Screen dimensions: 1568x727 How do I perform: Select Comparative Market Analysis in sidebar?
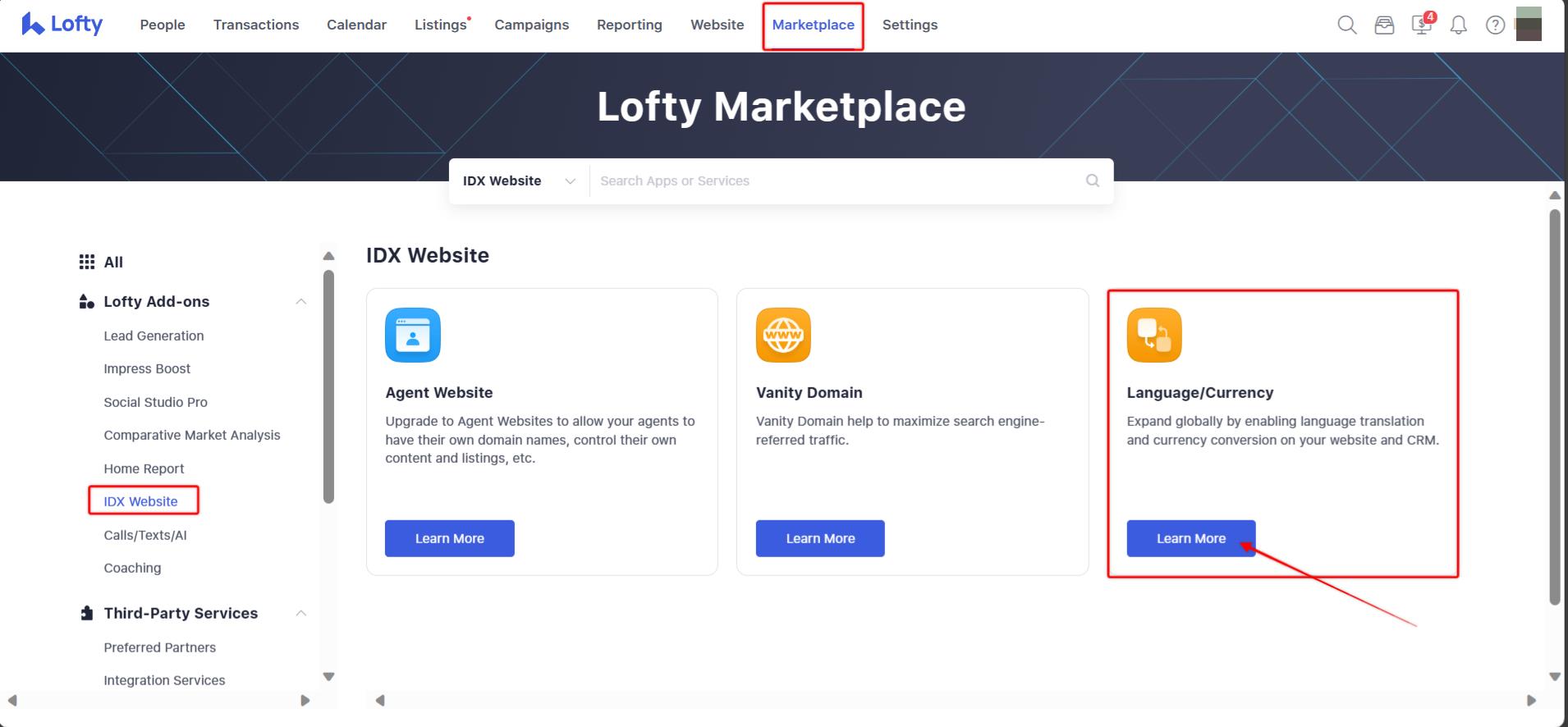click(x=192, y=435)
